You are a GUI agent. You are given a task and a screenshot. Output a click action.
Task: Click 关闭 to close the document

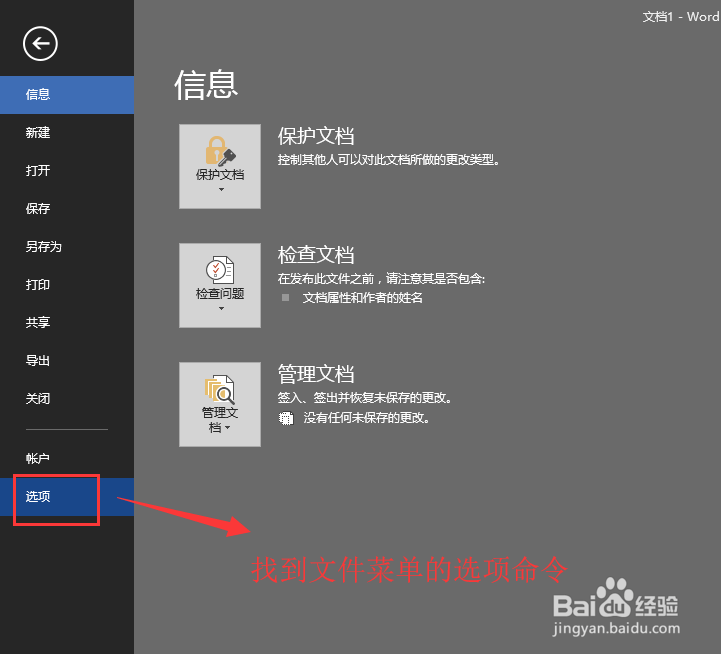click(67, 399)
